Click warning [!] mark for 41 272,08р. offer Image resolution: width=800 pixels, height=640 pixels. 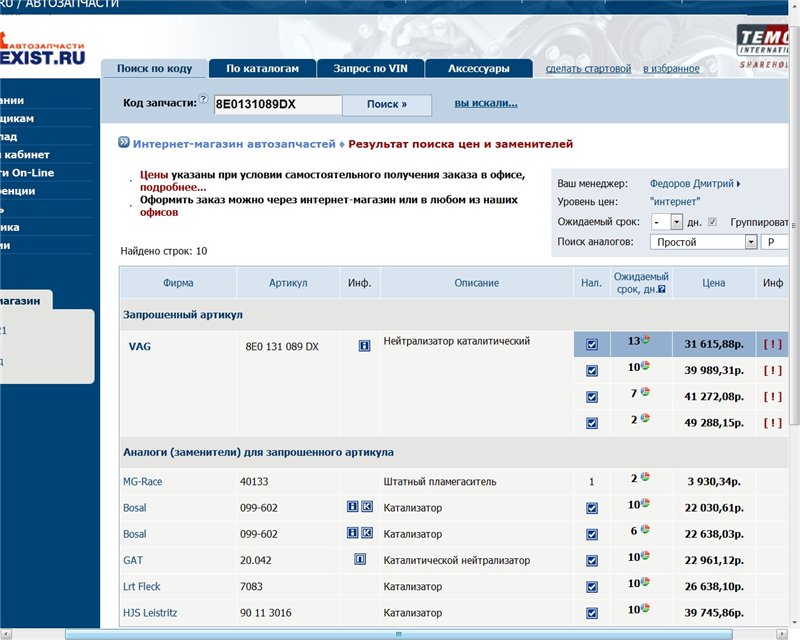click(x=772, y=397)
